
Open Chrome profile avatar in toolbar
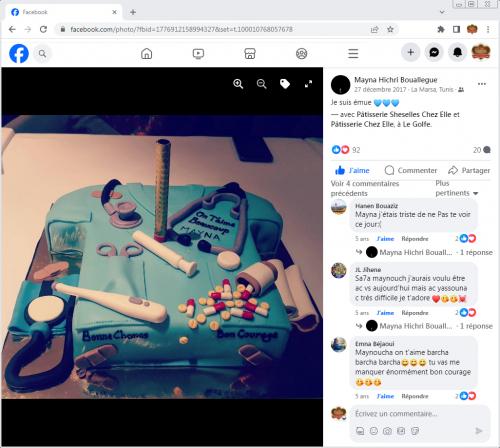point(472,29)
